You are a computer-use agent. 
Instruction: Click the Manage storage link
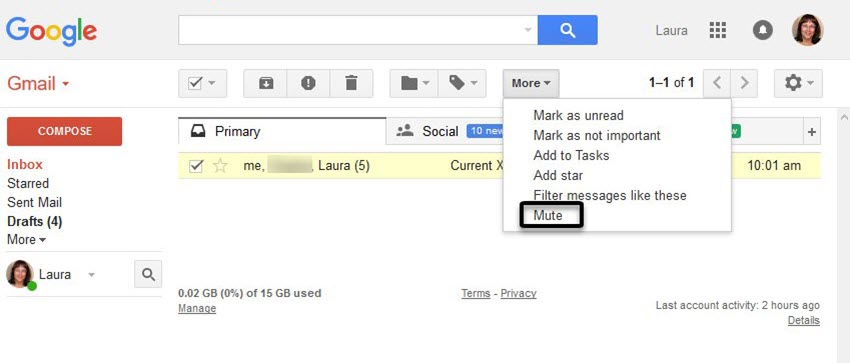click(x=197, y=308)
